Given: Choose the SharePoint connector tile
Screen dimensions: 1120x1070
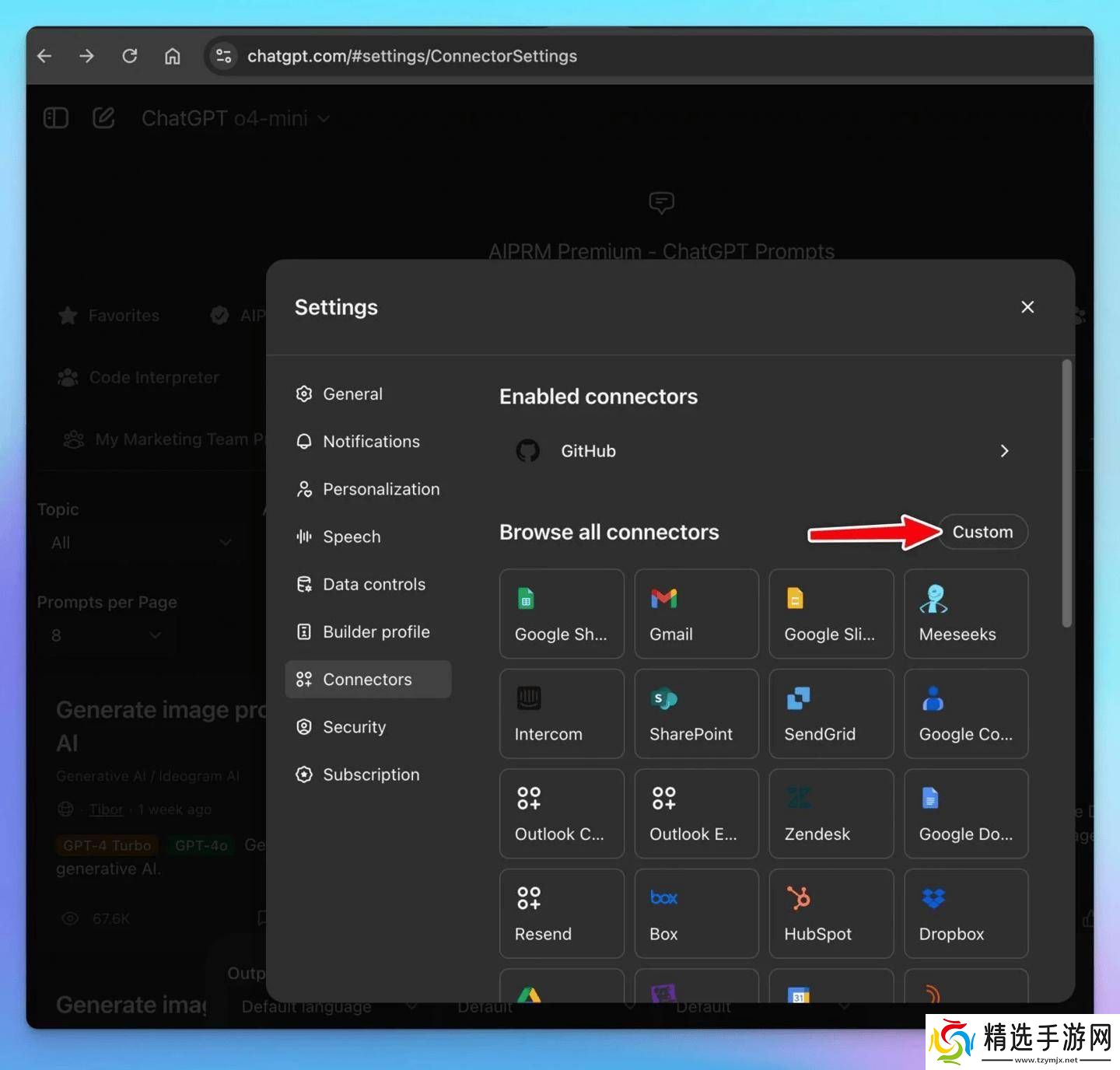Looking at the screenshot, I should (x=696, y=713).
